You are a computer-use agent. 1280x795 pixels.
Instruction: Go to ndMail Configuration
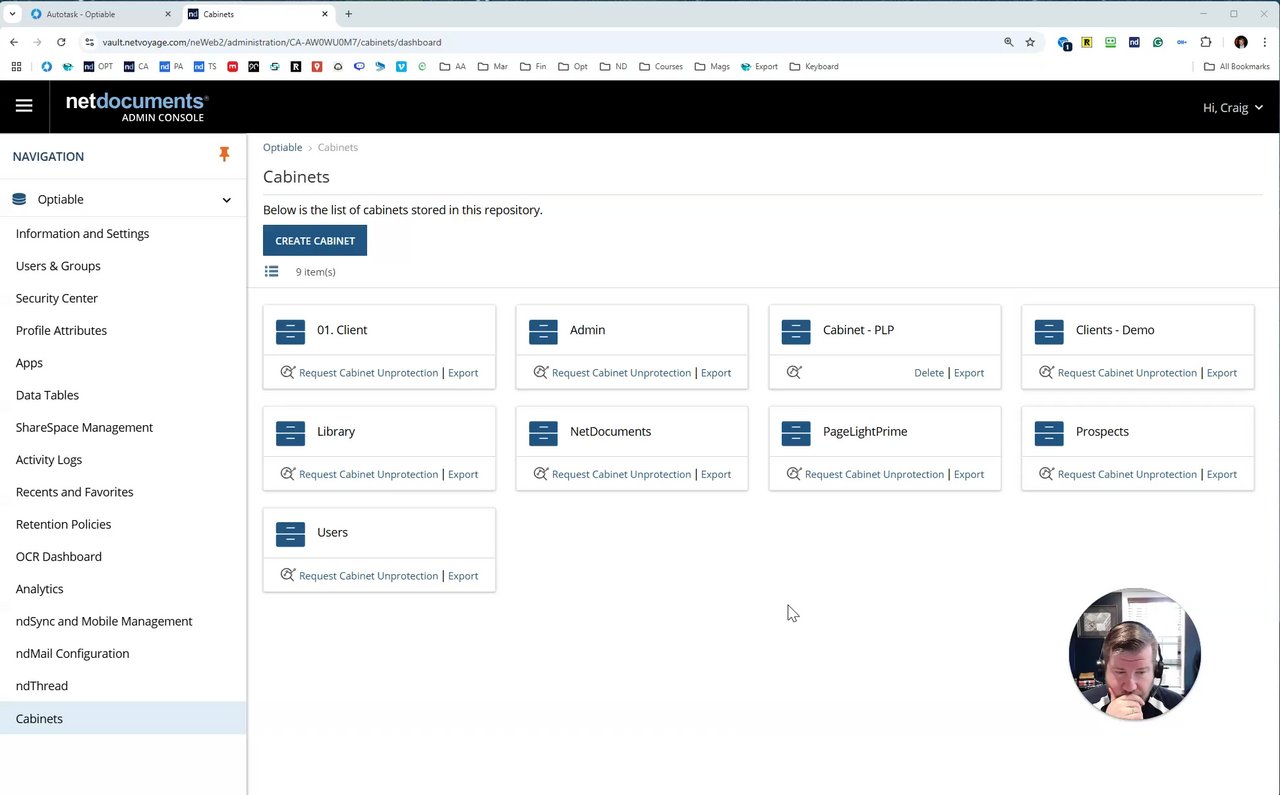click(x=72, y=653)
